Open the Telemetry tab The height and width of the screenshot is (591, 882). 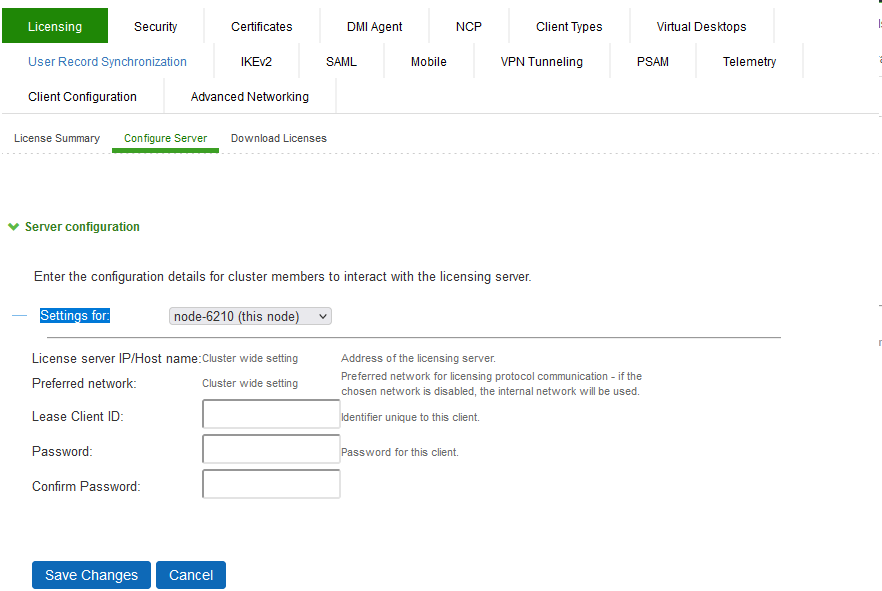[749, 61]
